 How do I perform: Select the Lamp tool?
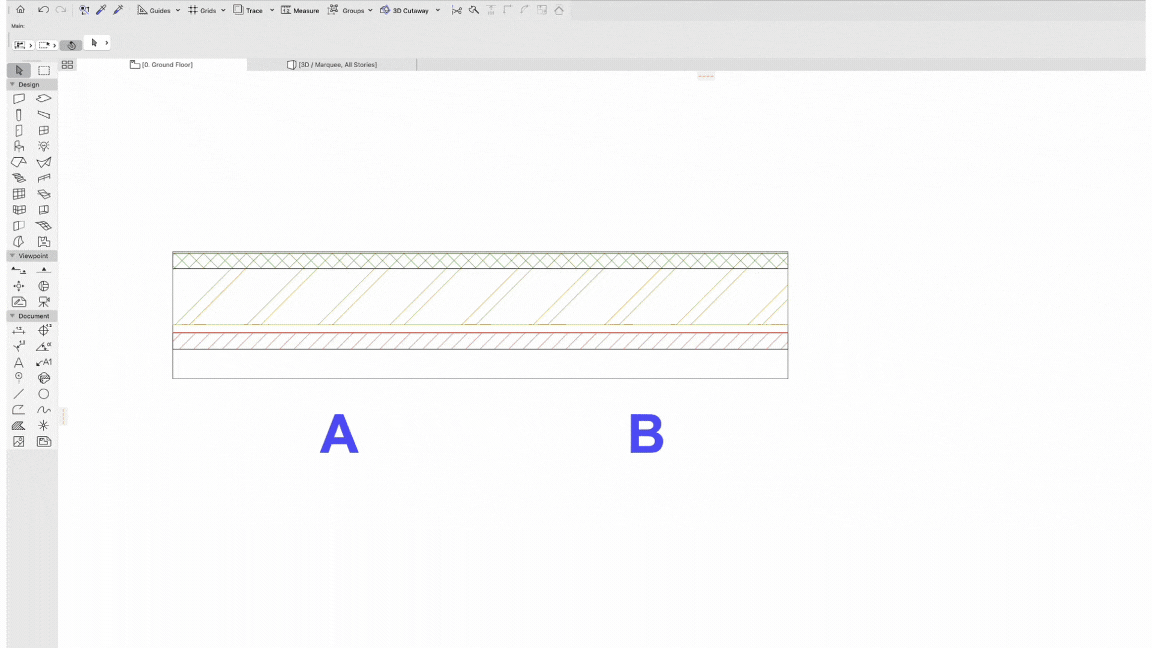point(44,146)
